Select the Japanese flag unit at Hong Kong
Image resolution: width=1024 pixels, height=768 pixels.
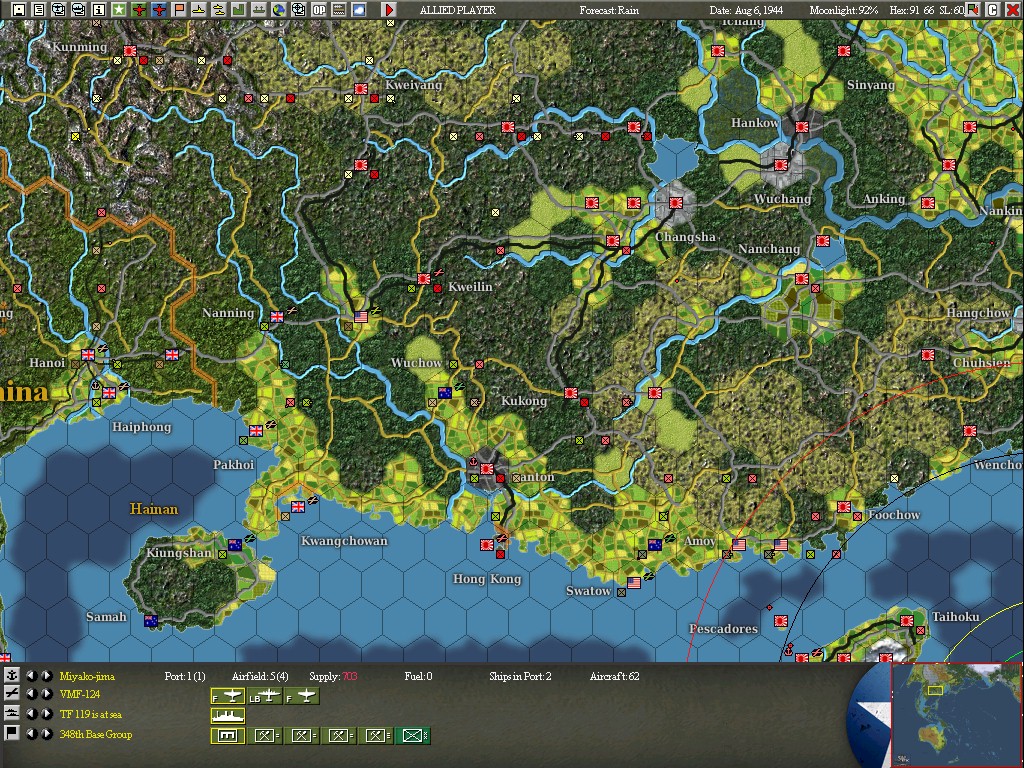click(x=487, y=545)
